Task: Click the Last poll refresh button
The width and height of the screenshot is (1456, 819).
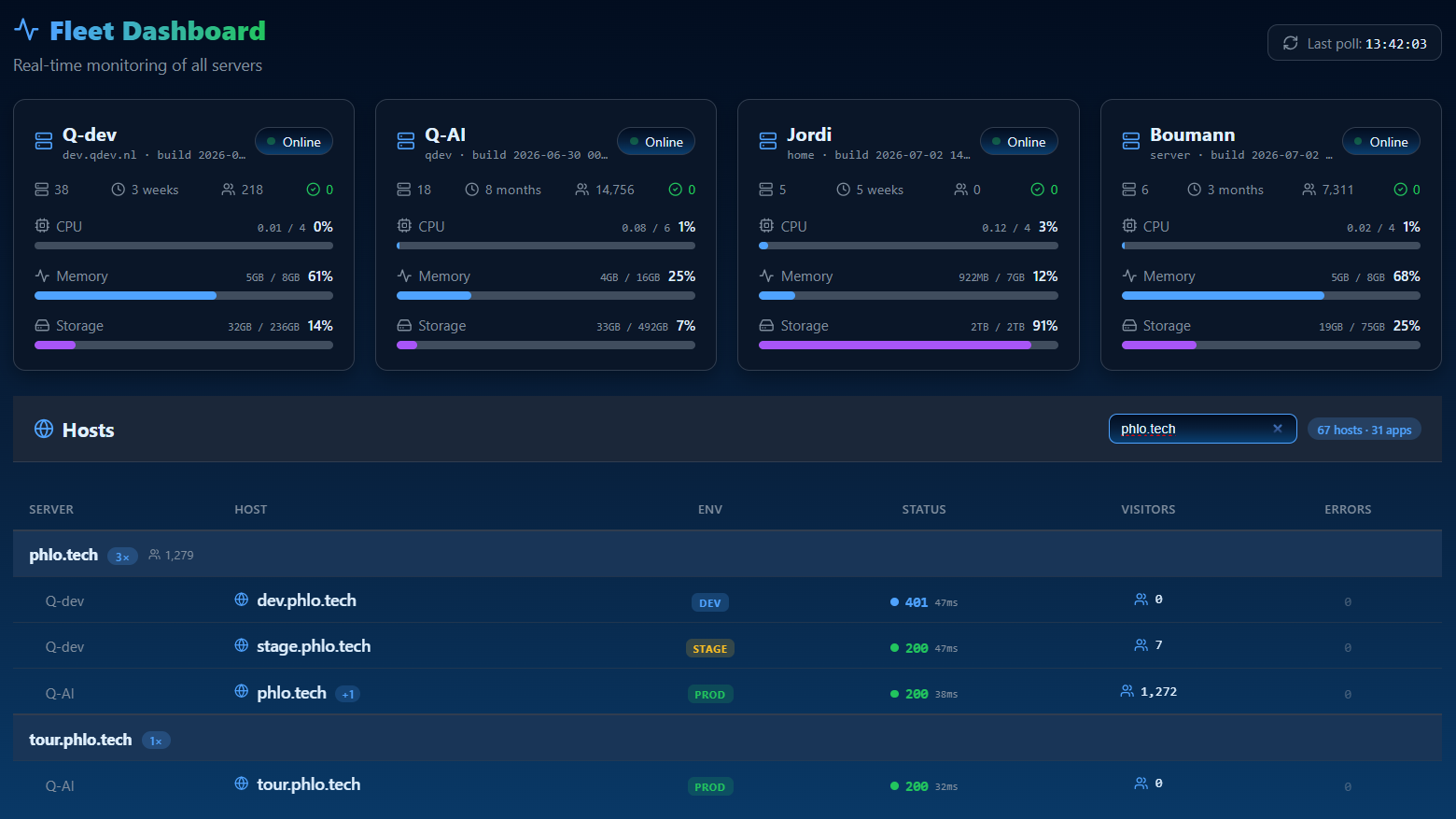Action: (x=1354, y=43)
